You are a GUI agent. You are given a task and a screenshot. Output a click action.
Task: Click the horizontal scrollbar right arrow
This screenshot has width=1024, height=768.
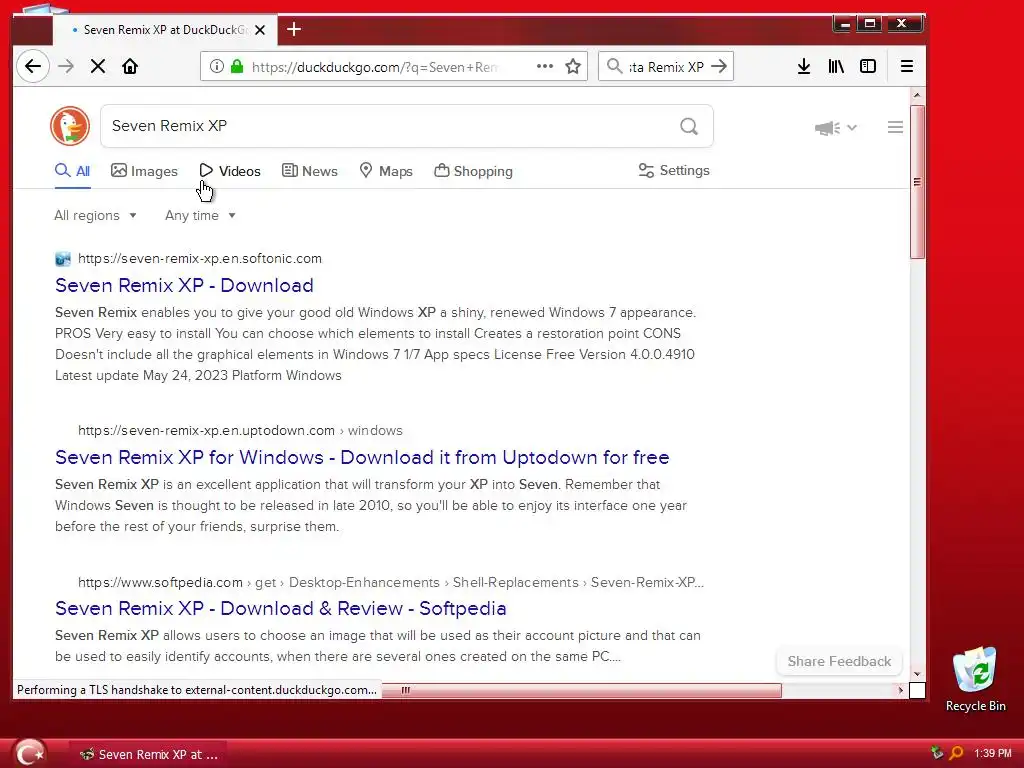[x=901, y=690]
